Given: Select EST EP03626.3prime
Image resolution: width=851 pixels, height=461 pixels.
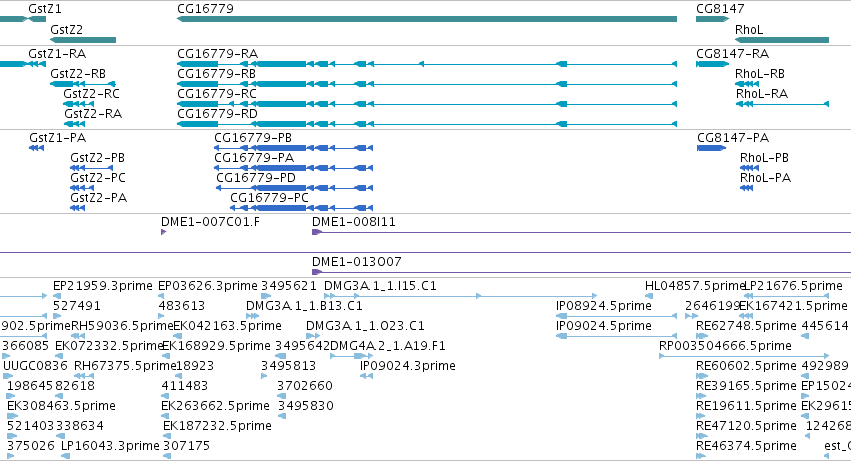Looking at the screenshot, I should (207, 286).
